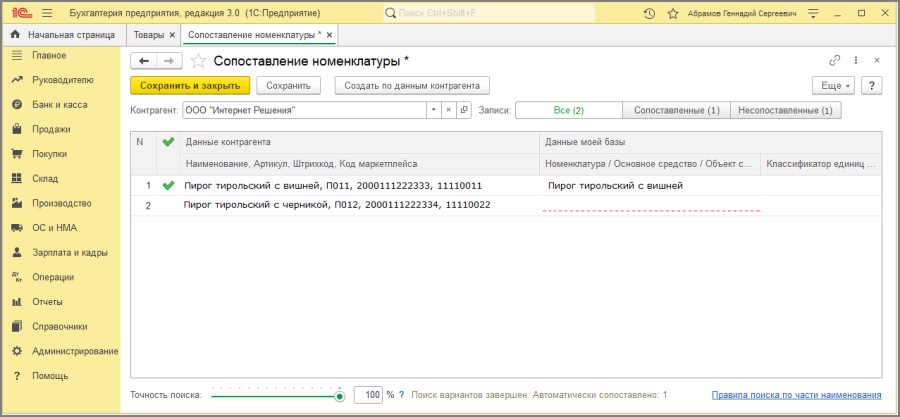
Task: Close the Товары tab
Action: click(x=172, y=35)
